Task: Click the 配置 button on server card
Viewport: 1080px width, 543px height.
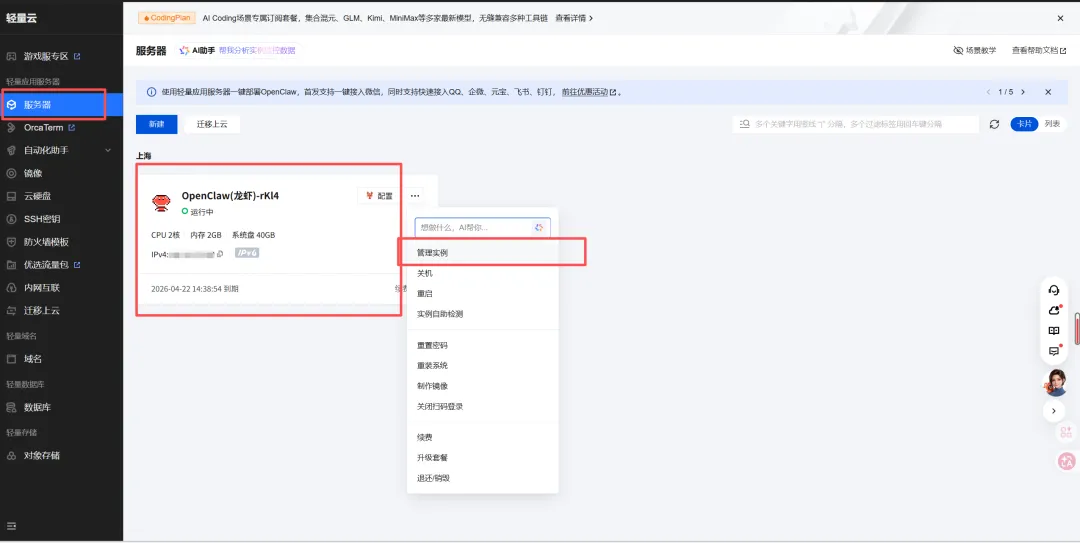Action: (x=378, y=196)
